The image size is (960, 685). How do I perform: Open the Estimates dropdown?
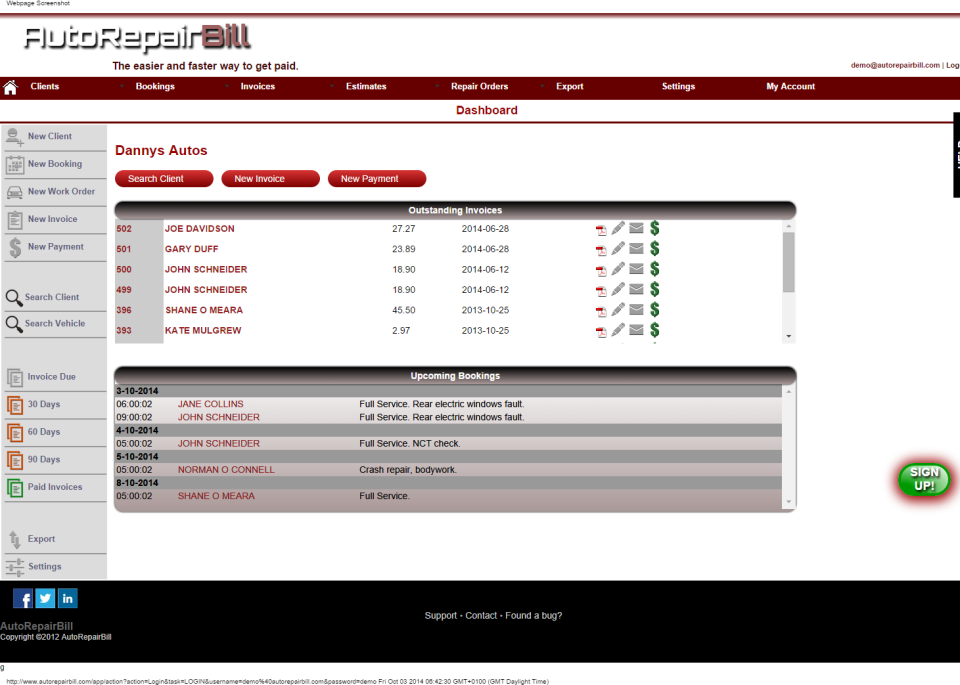click(366, 86)
